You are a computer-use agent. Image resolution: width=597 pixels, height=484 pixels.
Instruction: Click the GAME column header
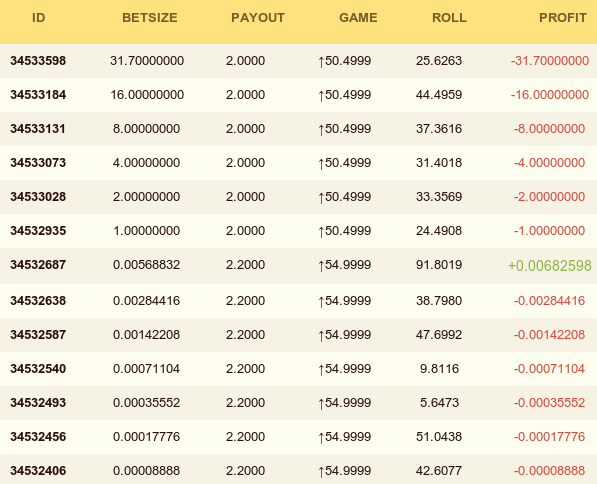pyautogui.click(x=358, y=18)
